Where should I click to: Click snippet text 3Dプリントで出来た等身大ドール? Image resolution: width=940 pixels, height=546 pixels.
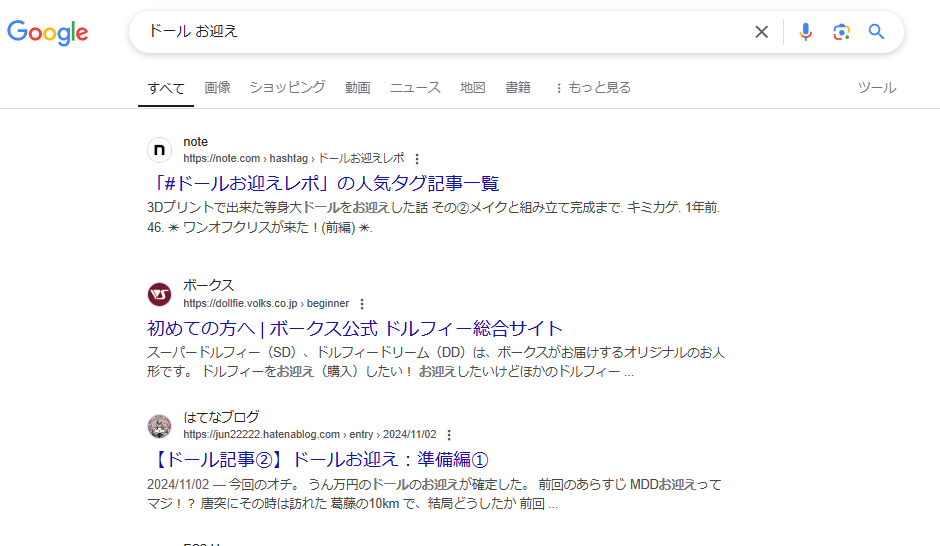245,207
